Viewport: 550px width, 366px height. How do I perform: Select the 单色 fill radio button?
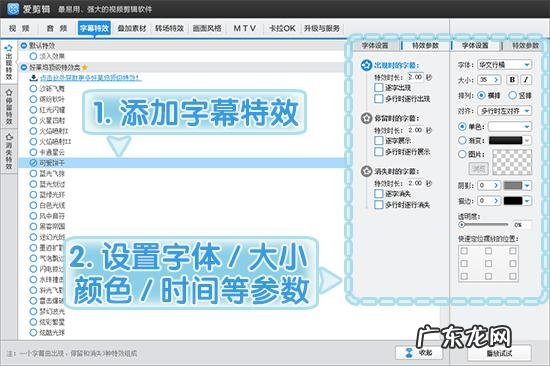[x=462, y=126]
